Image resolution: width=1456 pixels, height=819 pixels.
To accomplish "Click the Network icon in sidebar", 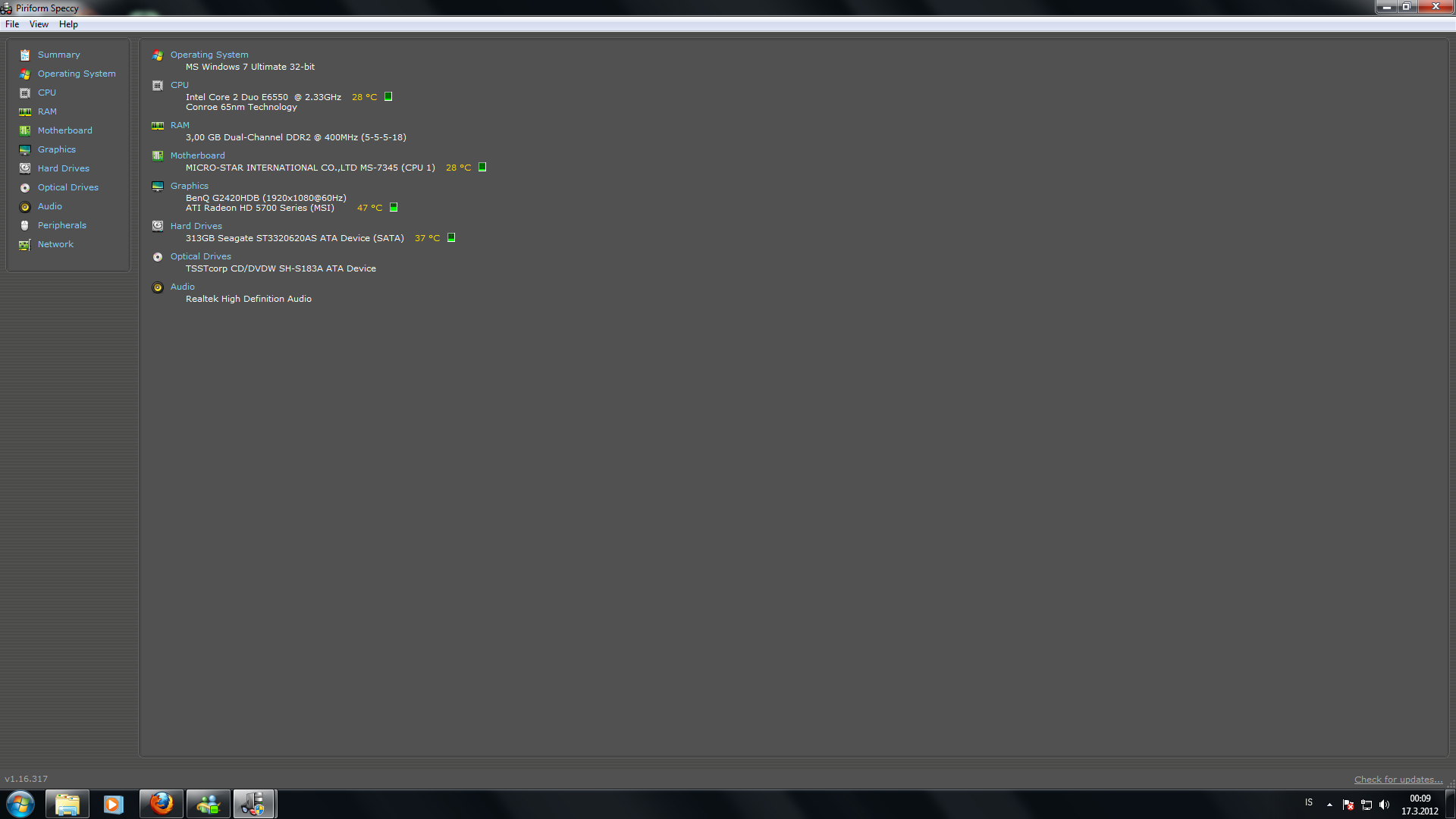I will [x=25, y=244].
